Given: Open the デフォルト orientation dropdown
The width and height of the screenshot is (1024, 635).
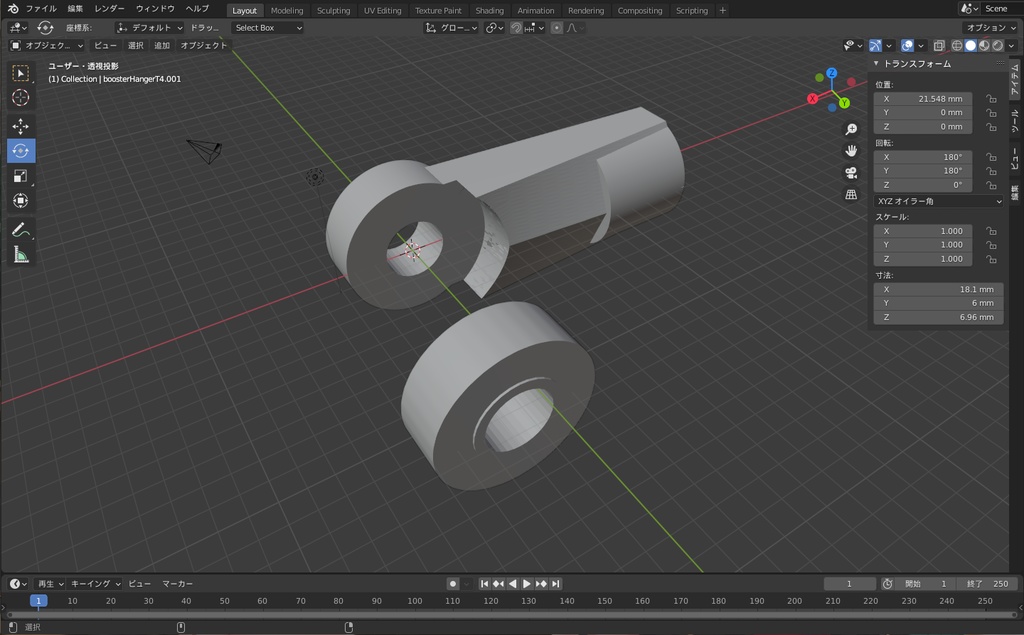Looking at the screenshot, I should click(x=150, y=27).
